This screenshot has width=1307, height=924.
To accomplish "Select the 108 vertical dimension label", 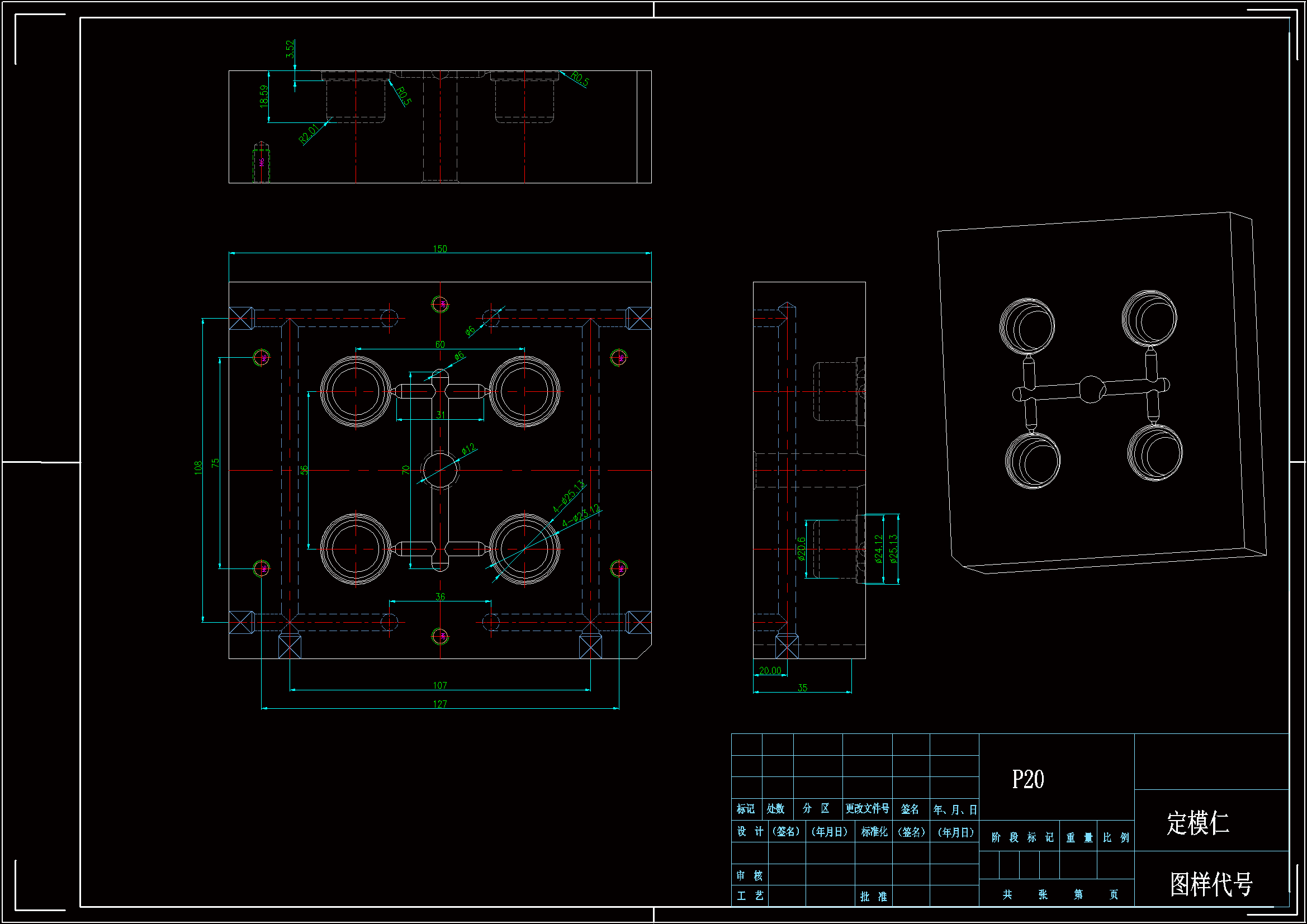I will point(198,468).
